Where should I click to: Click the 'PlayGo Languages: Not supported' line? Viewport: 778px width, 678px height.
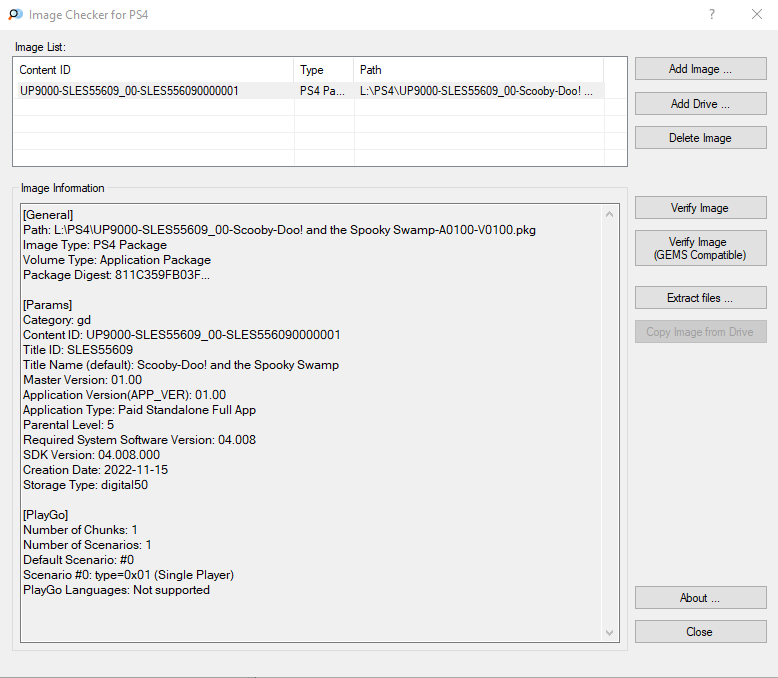click(117, 590)
